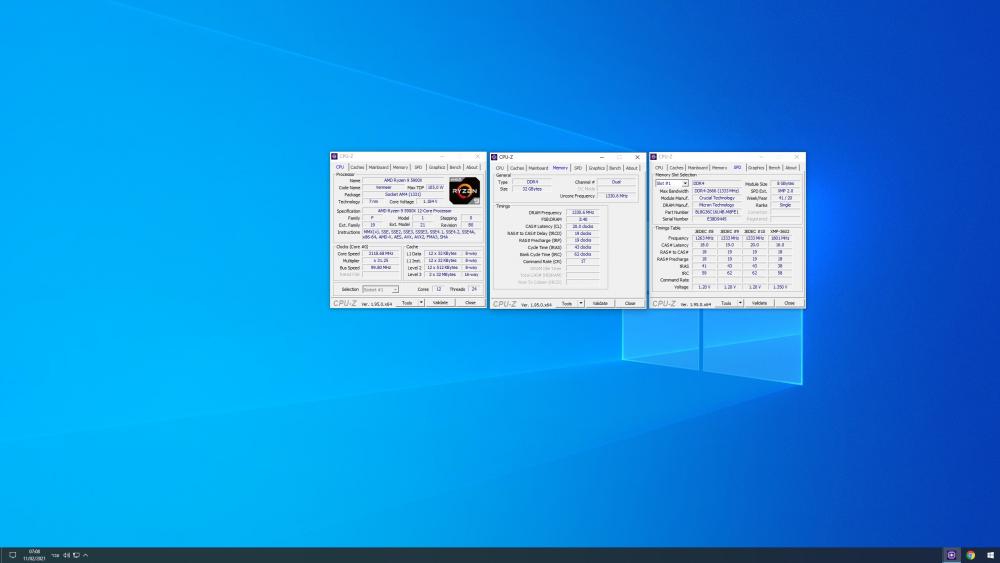Screen dimensions: 1000x563
Task: Click the taskbar clock and date
Action: tap(34, 555)
